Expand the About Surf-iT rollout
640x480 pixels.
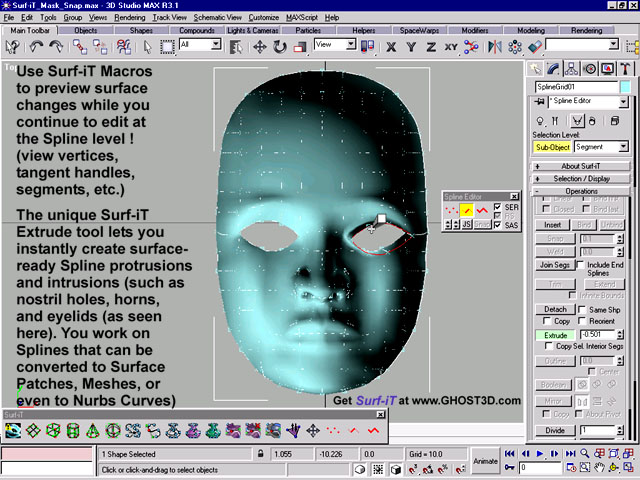(x=581, y=166)
